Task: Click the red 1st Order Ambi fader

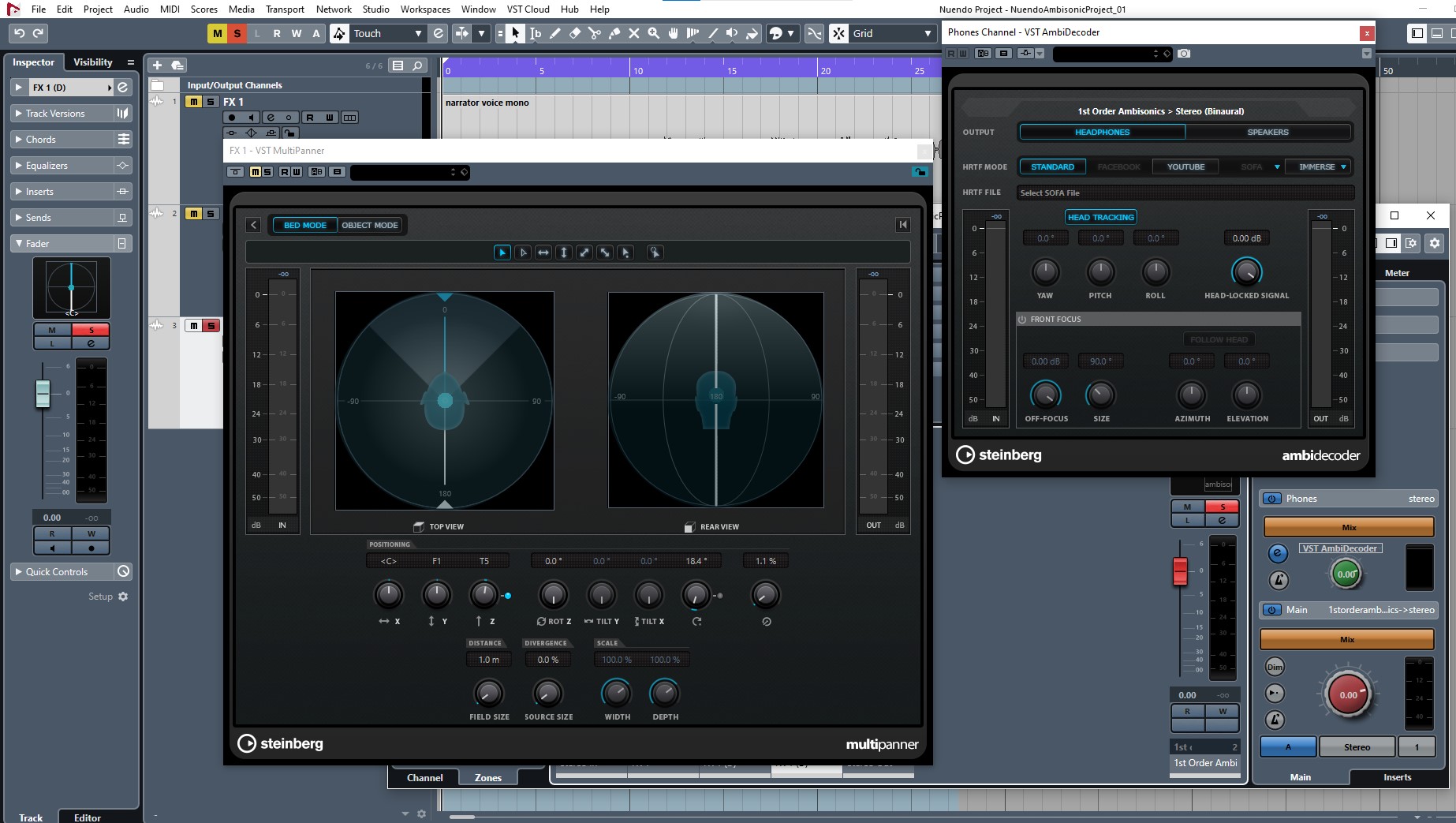Action: click(x=1180, y=570)
